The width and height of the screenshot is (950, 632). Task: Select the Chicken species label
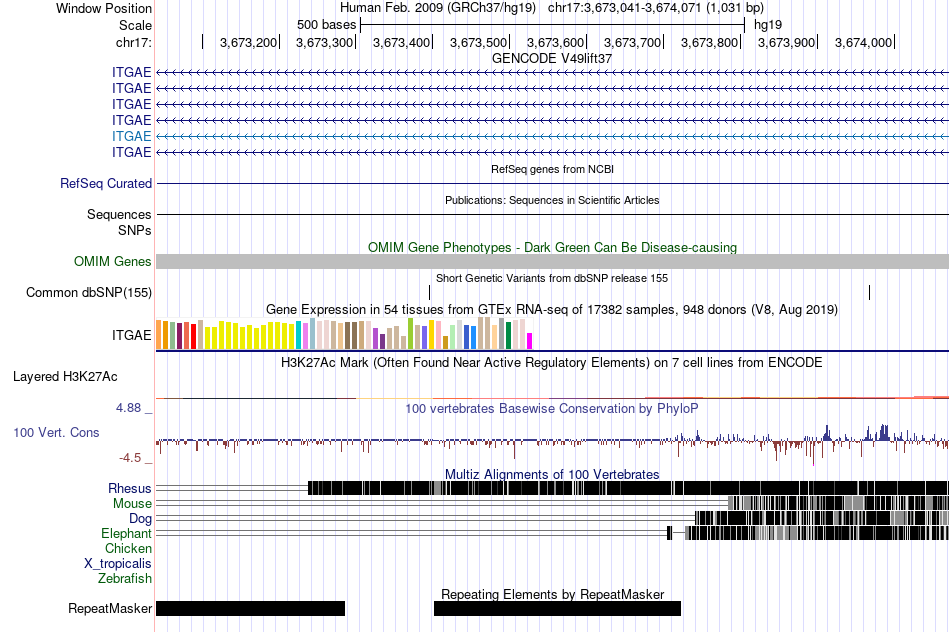128,549
